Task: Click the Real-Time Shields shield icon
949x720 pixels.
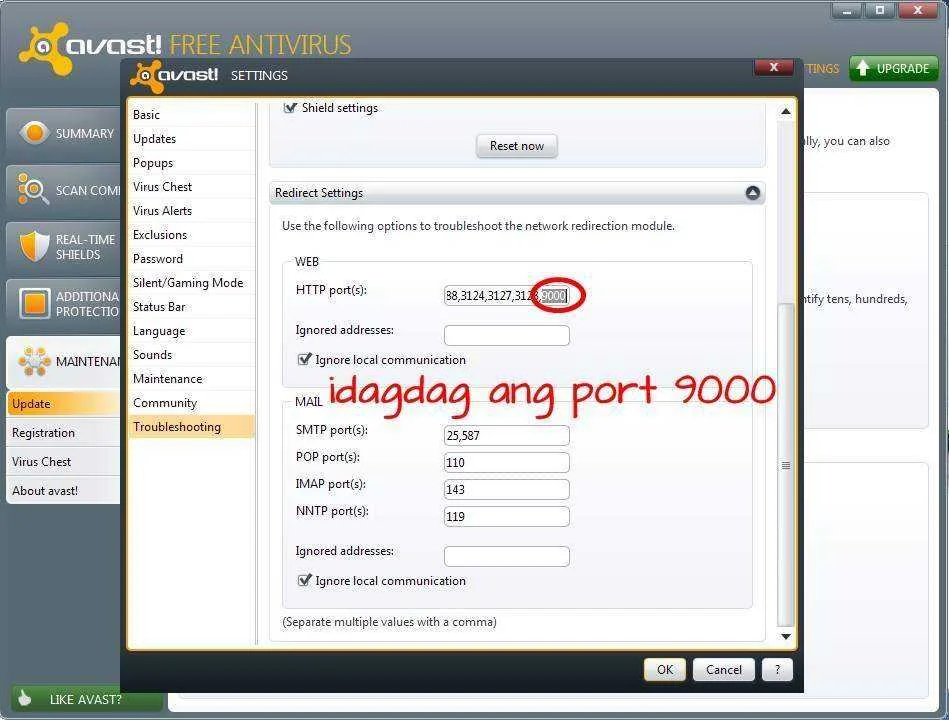Action: click(34, 246)
